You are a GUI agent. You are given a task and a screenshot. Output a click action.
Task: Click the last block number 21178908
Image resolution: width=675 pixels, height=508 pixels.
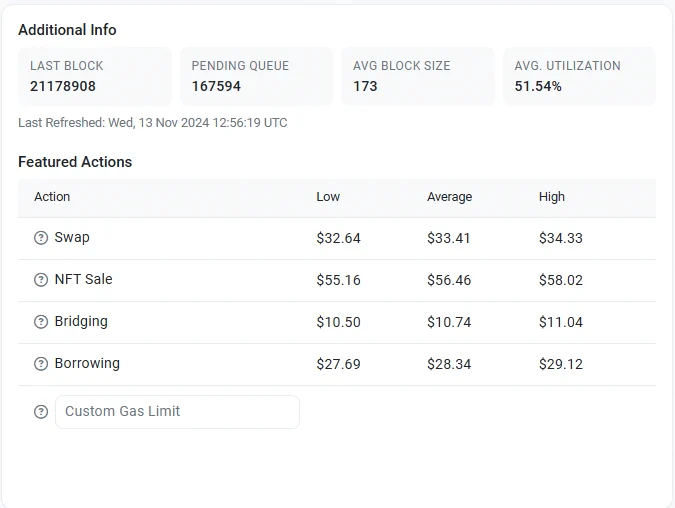[63, 86]
